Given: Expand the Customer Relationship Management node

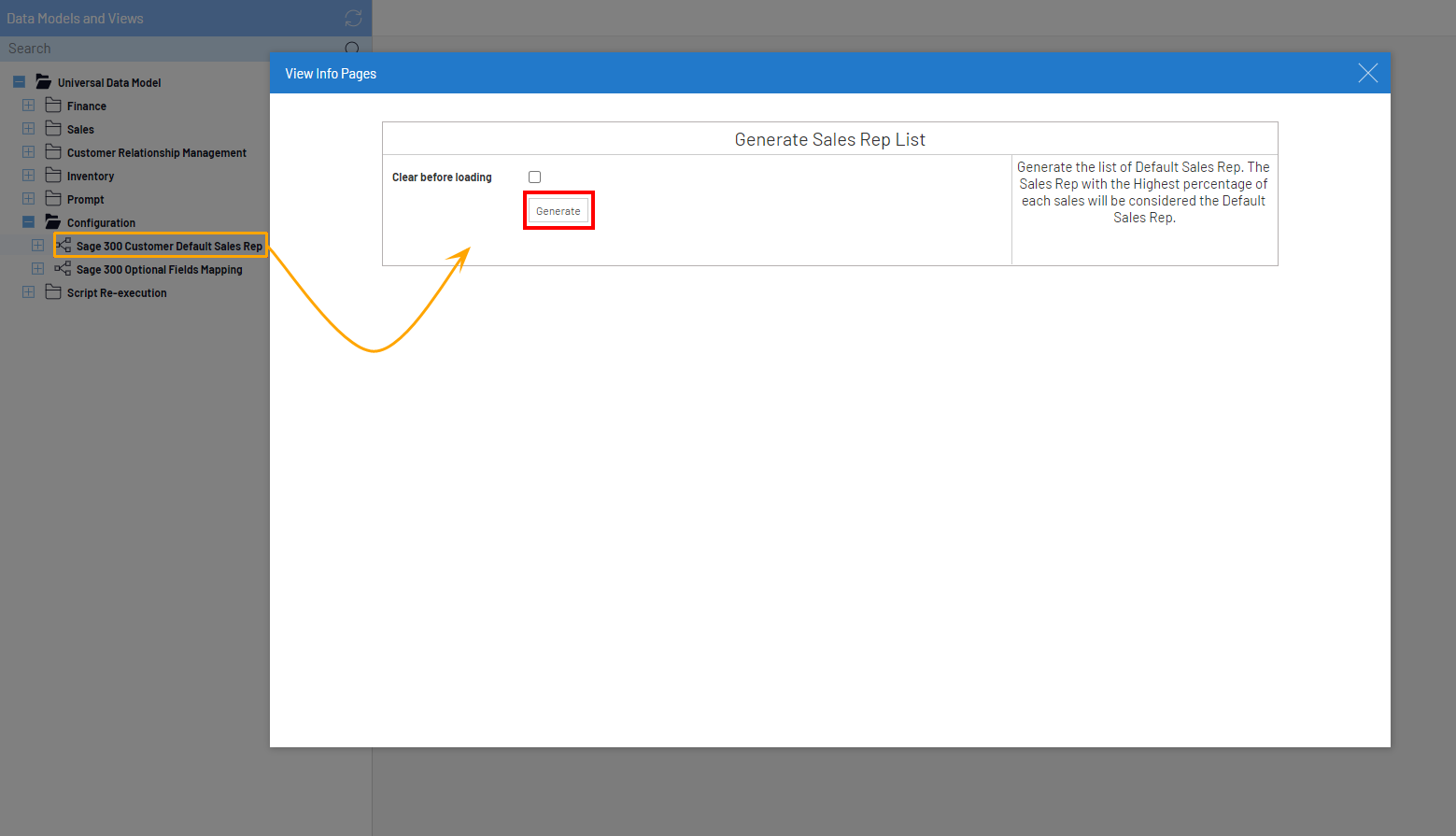Looking at the screenshot, I should [28, 152].
